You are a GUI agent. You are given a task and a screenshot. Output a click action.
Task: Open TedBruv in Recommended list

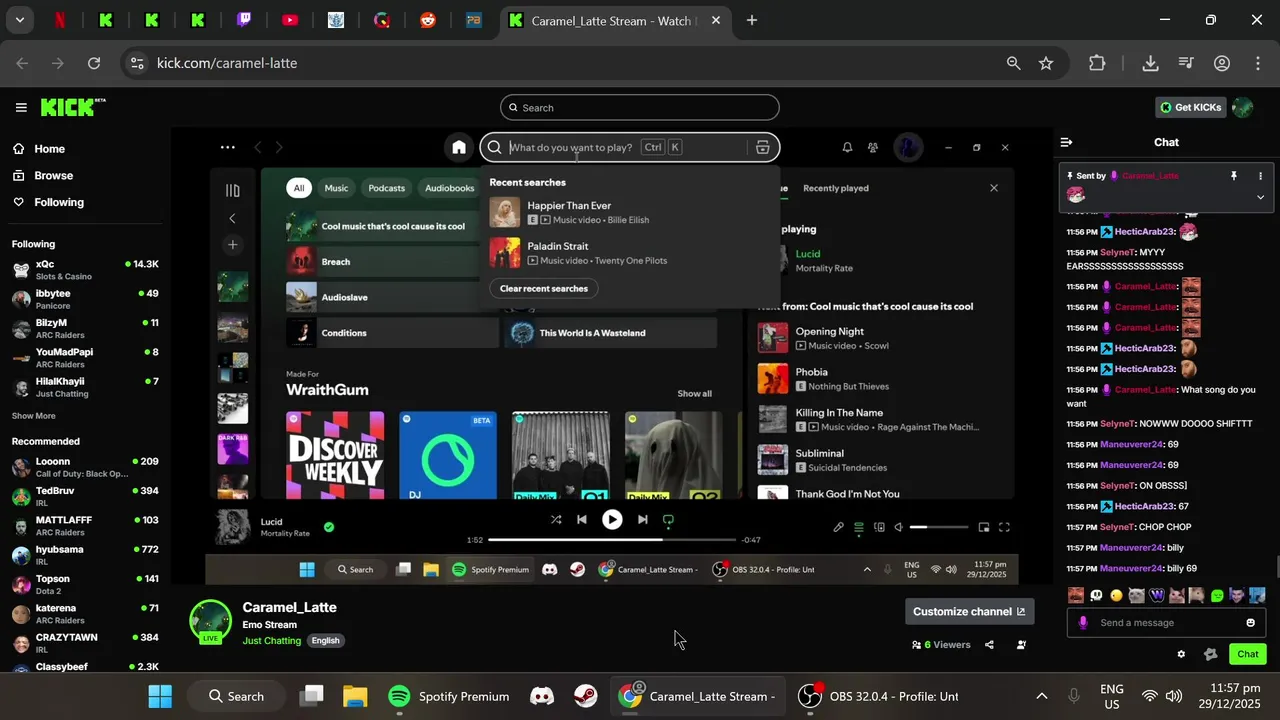point(85,495)
